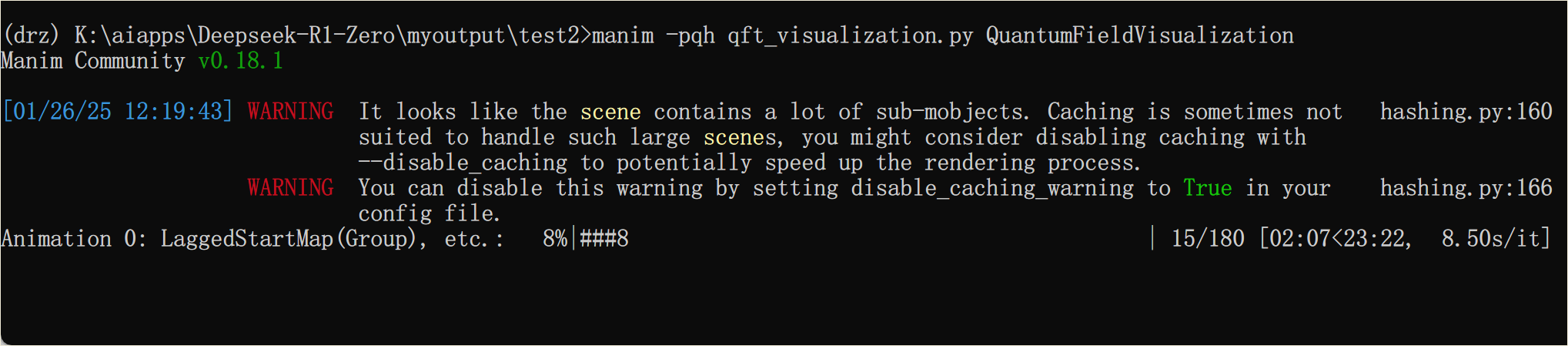Click the progress bar hash marks ###8
The width and height of the screenshot is (1568, 346).
(604, 239)
